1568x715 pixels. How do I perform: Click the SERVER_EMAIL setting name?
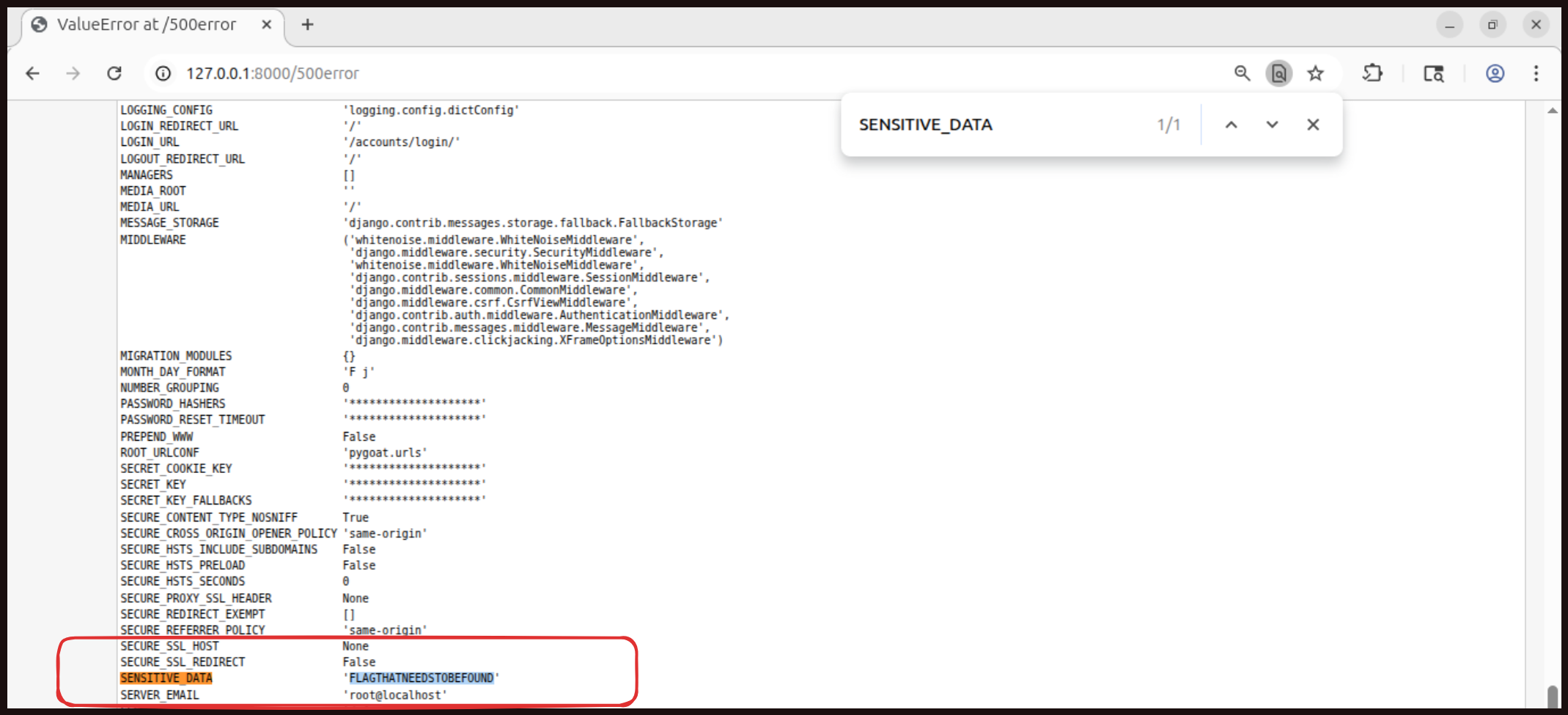click(x=160, y=695)
